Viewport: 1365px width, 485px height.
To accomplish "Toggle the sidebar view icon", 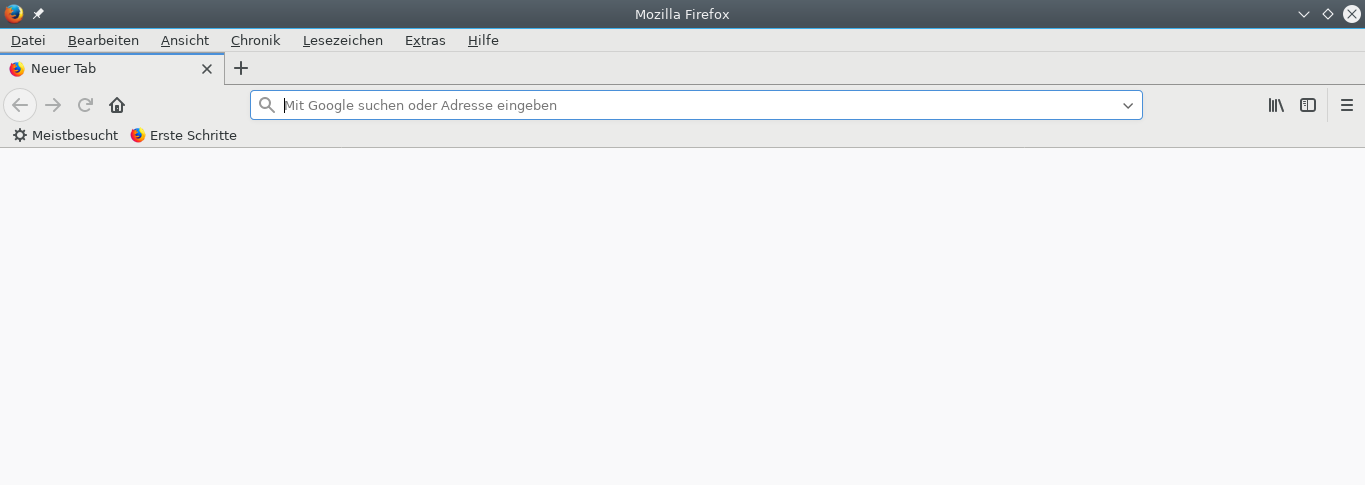I will pyautogui.click(x=1308, y=105).
